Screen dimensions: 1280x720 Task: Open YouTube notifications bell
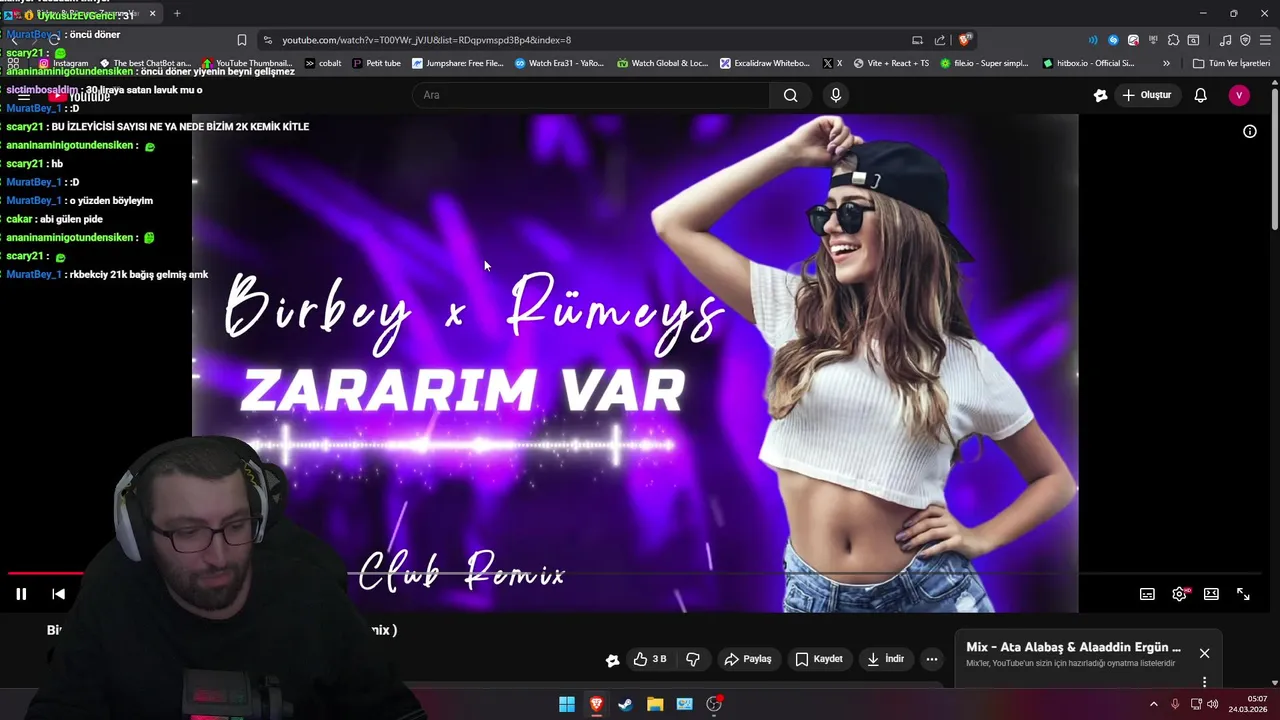click(1201, 95)
